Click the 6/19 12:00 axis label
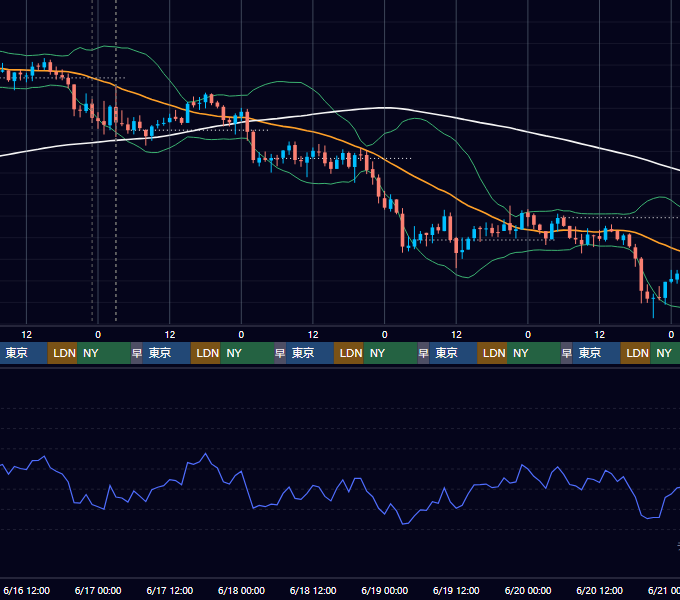The height and width of the screenshot is (600, 680). coord(456,590)
